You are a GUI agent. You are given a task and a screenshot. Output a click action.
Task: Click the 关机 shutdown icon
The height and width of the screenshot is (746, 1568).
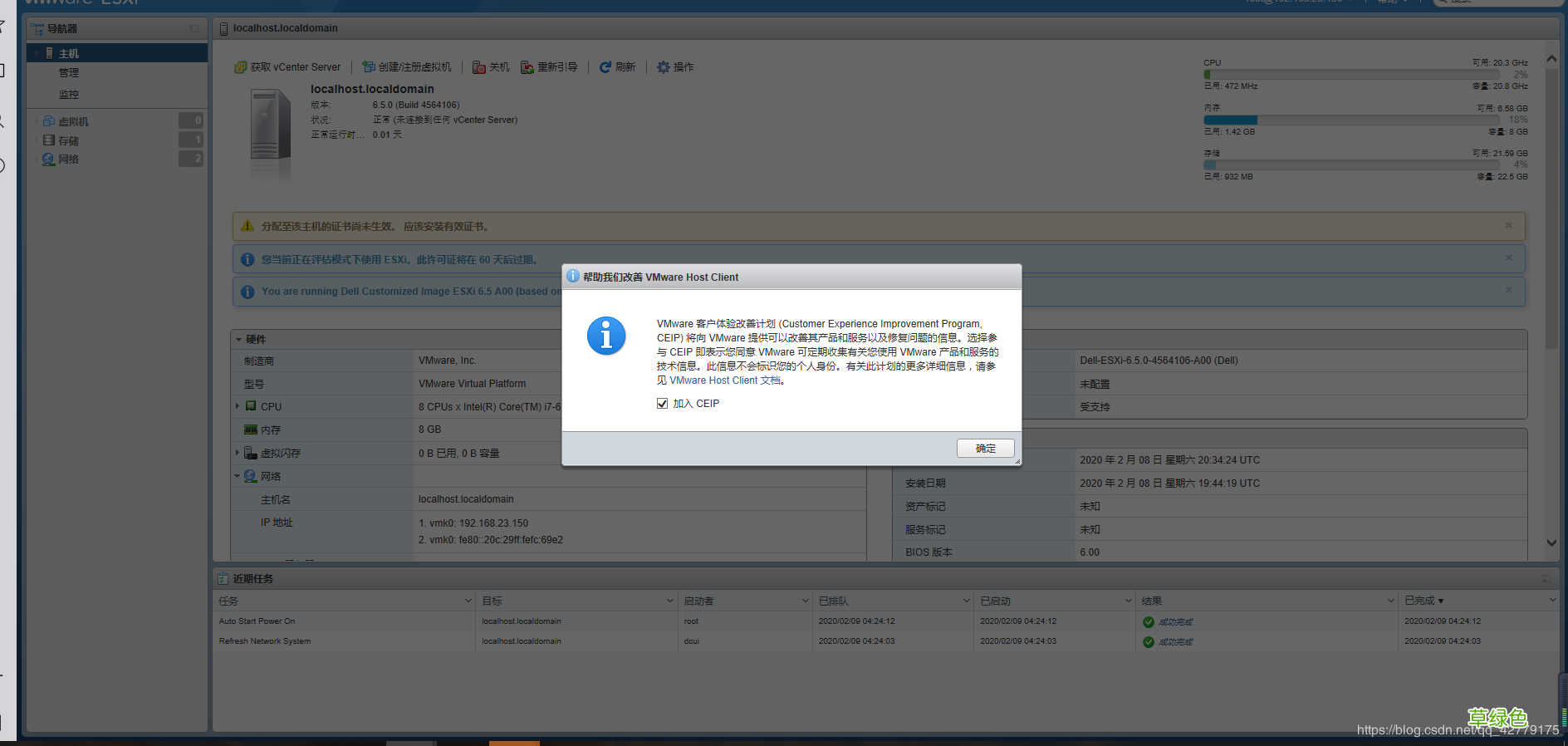point(479,67)
